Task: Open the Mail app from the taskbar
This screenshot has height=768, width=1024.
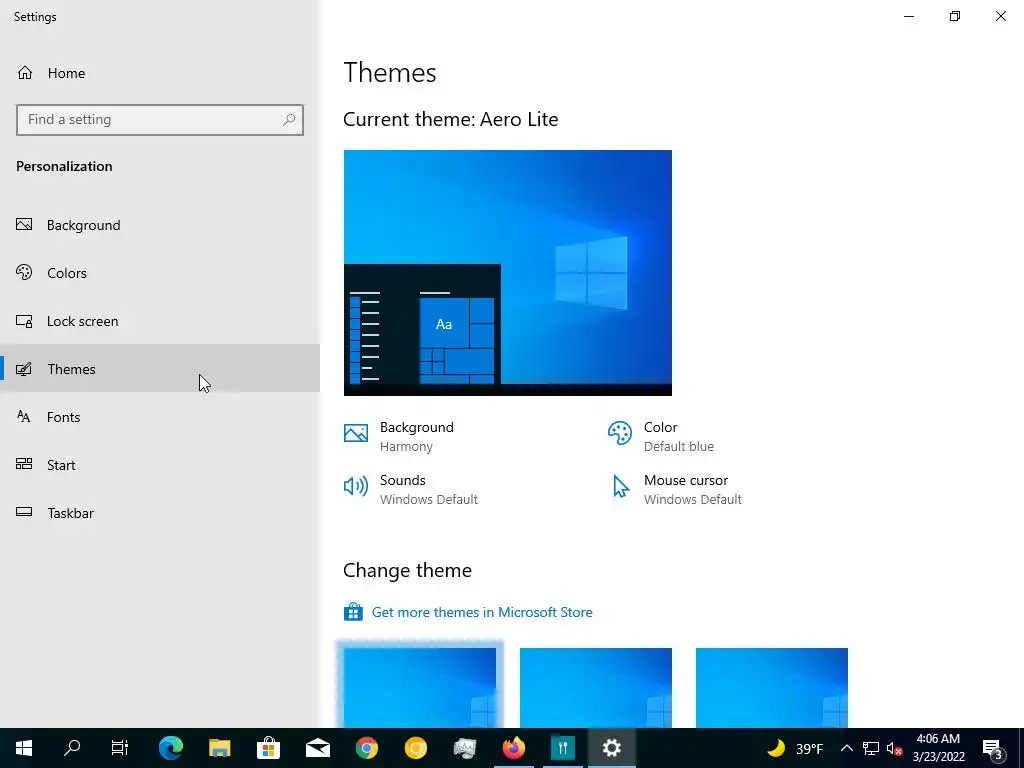Action: point(318,748)
